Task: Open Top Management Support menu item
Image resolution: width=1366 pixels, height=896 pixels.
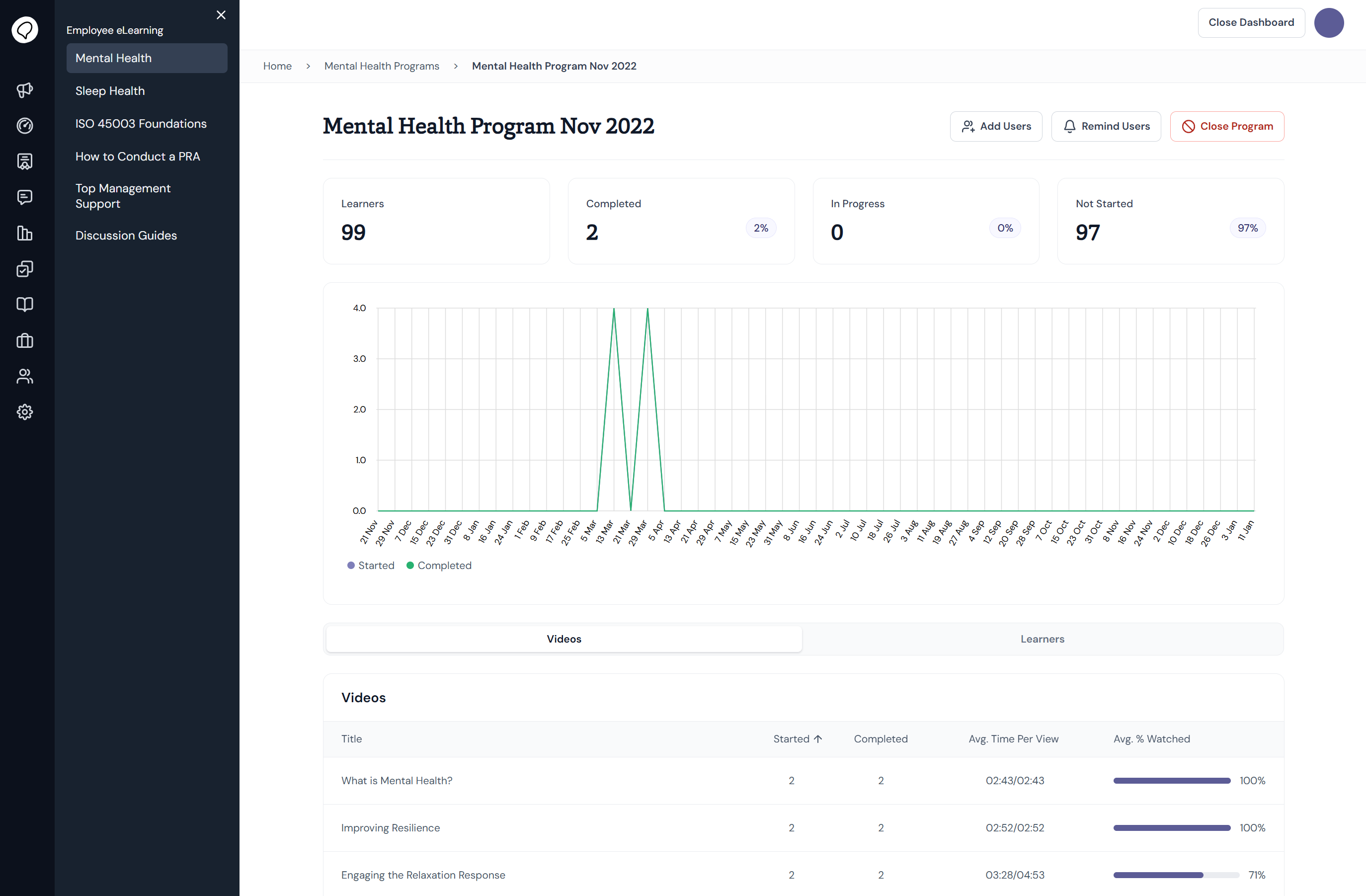Action: point(147,196)
